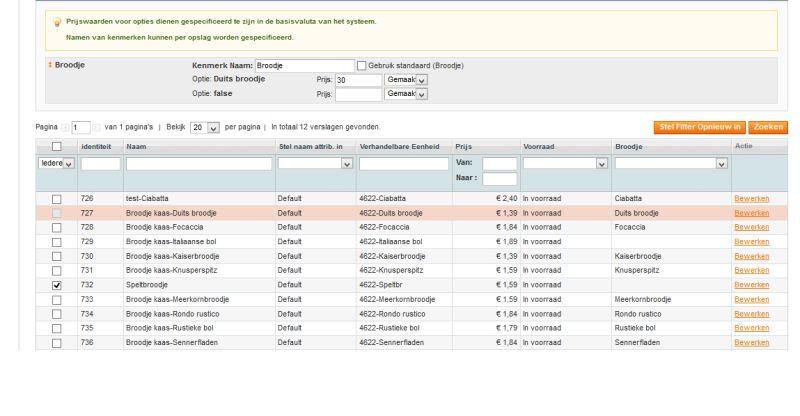Click the Kenmerk Naam input field
800x416 pixels.
[305, 65]
